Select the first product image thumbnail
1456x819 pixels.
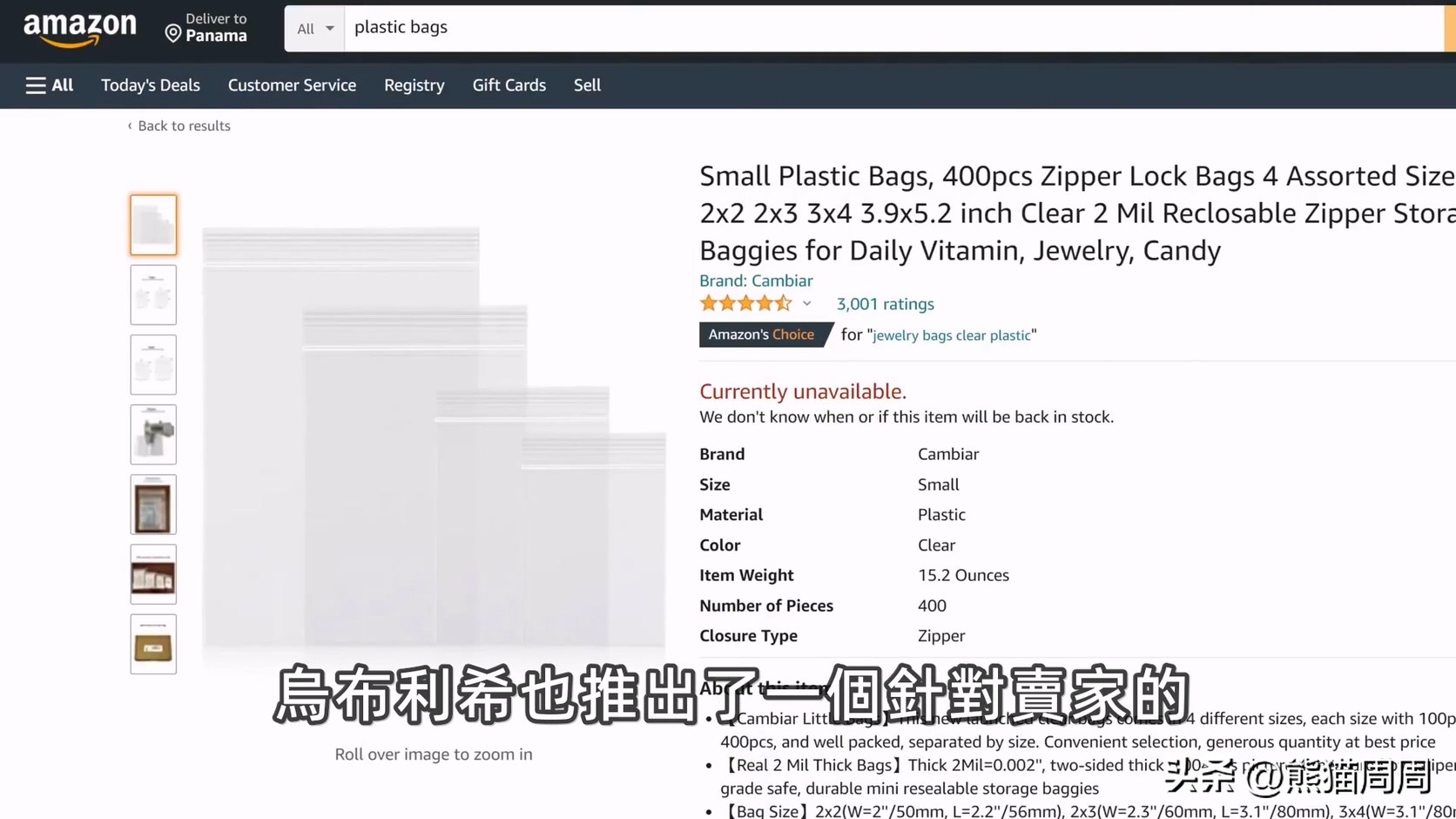153,225
